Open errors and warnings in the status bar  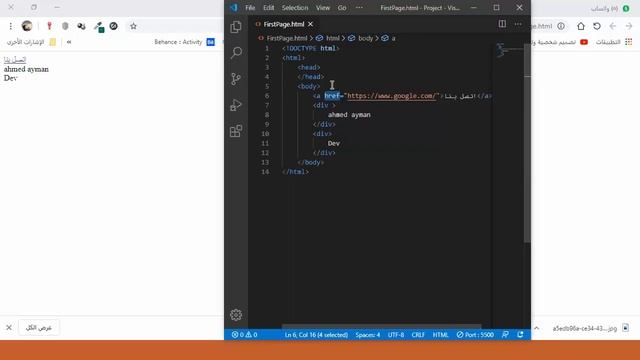(244, 335)
